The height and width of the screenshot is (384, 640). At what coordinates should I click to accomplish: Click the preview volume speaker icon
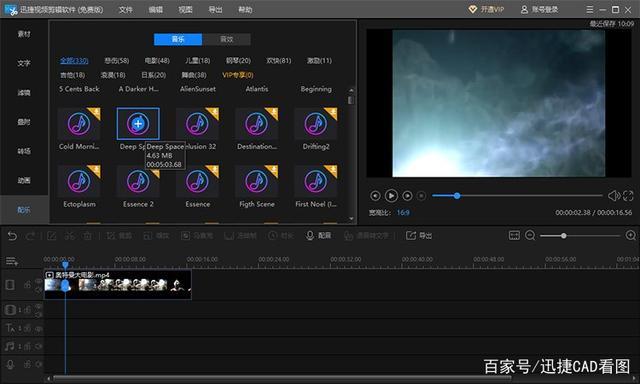[x=614, y=196]
